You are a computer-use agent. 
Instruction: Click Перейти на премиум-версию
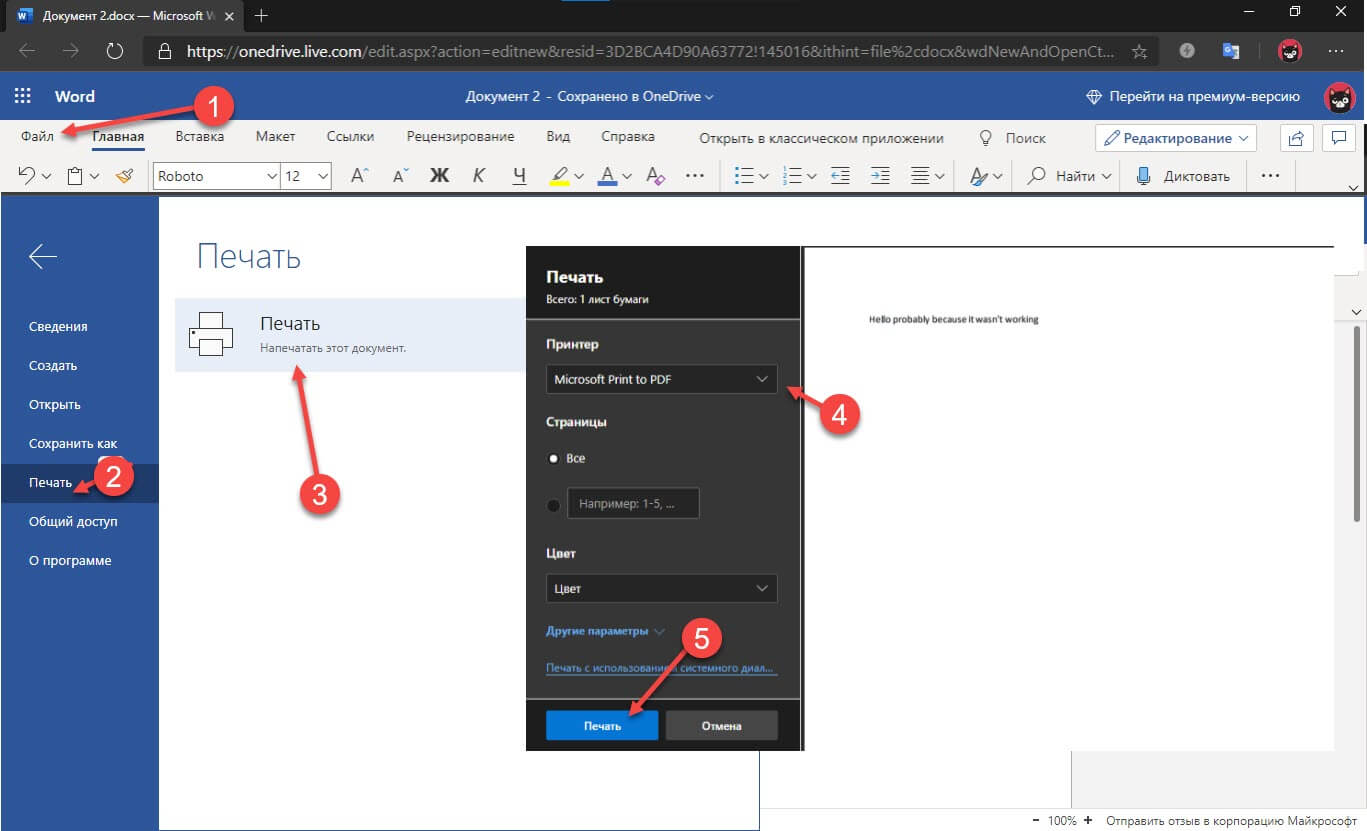coord(1193,97)
